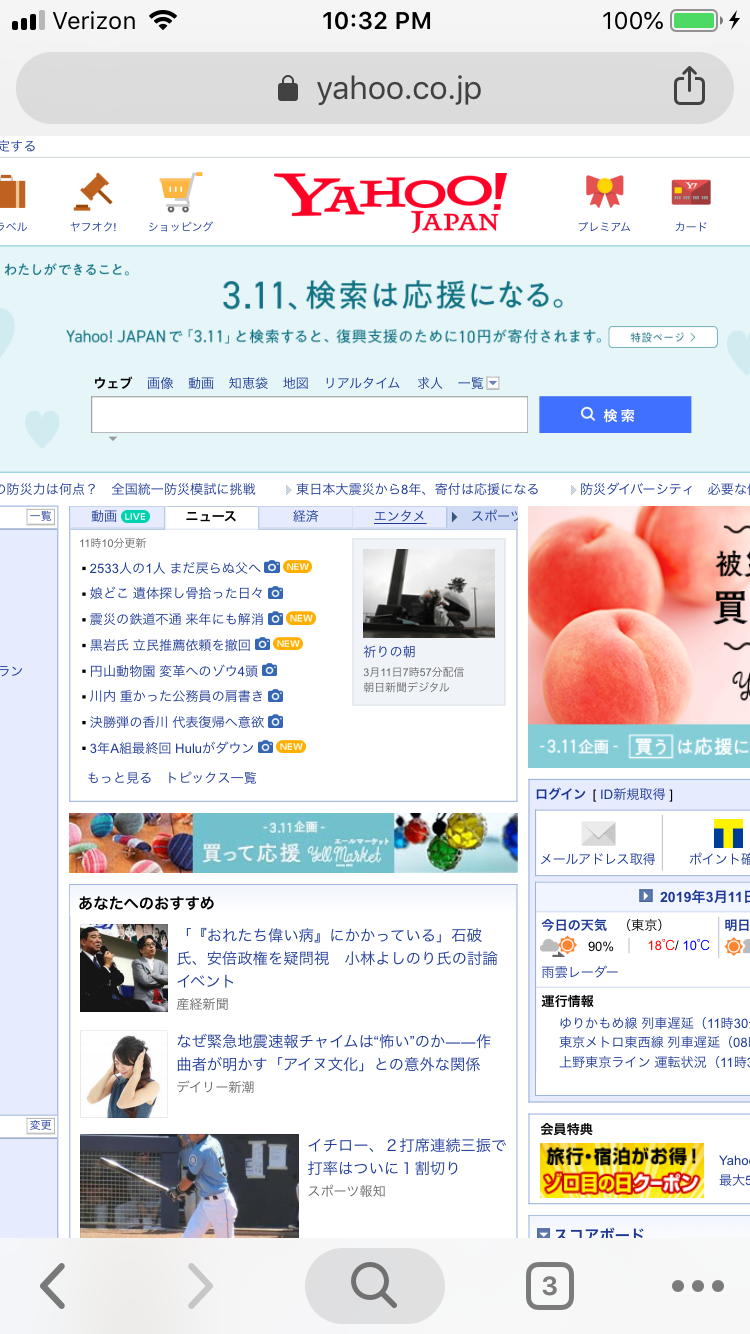Open the peach 3.11企画 advertisement

click(639, 637)
